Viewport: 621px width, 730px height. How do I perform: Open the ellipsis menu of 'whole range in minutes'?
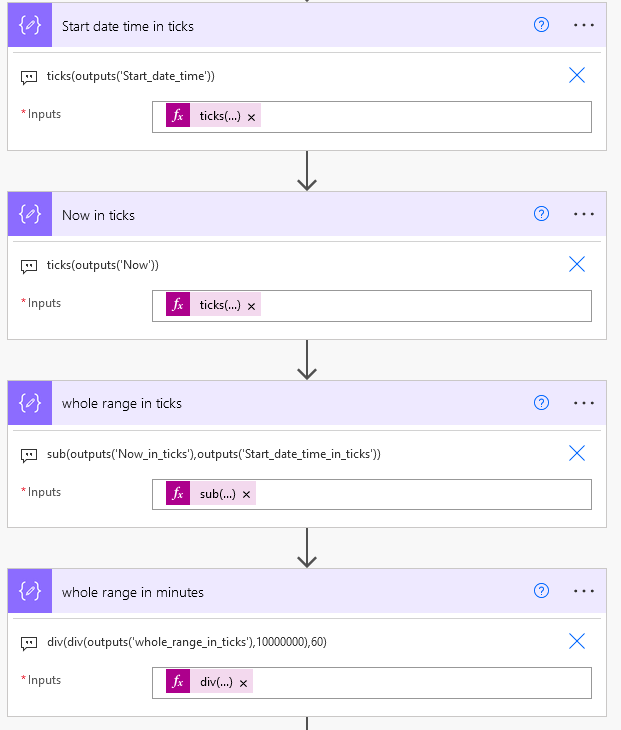click(x=584, y=592)
